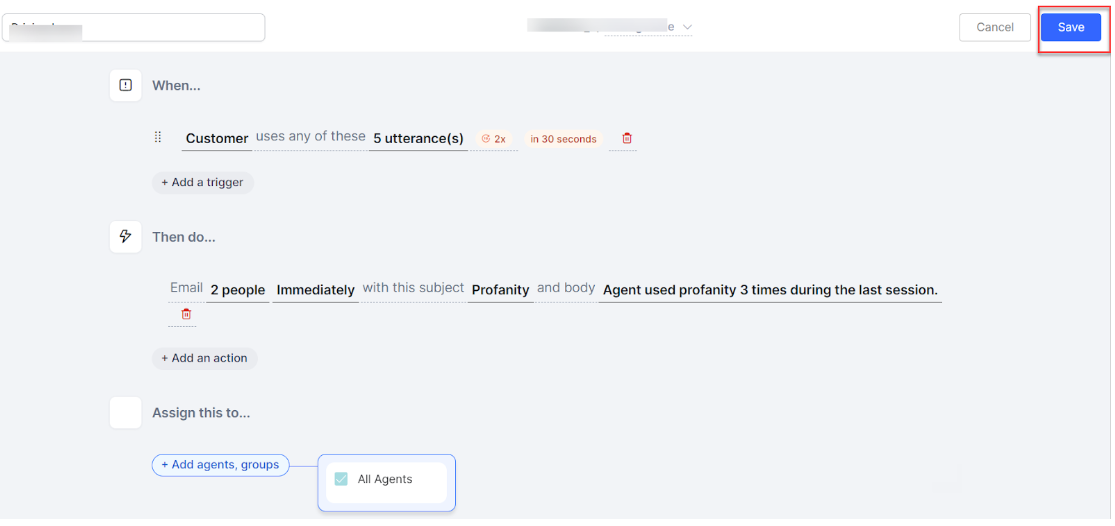Toggle the All Agents checkbox
The height and width of the screenshot is (526, 1115).
click(341, 479)
